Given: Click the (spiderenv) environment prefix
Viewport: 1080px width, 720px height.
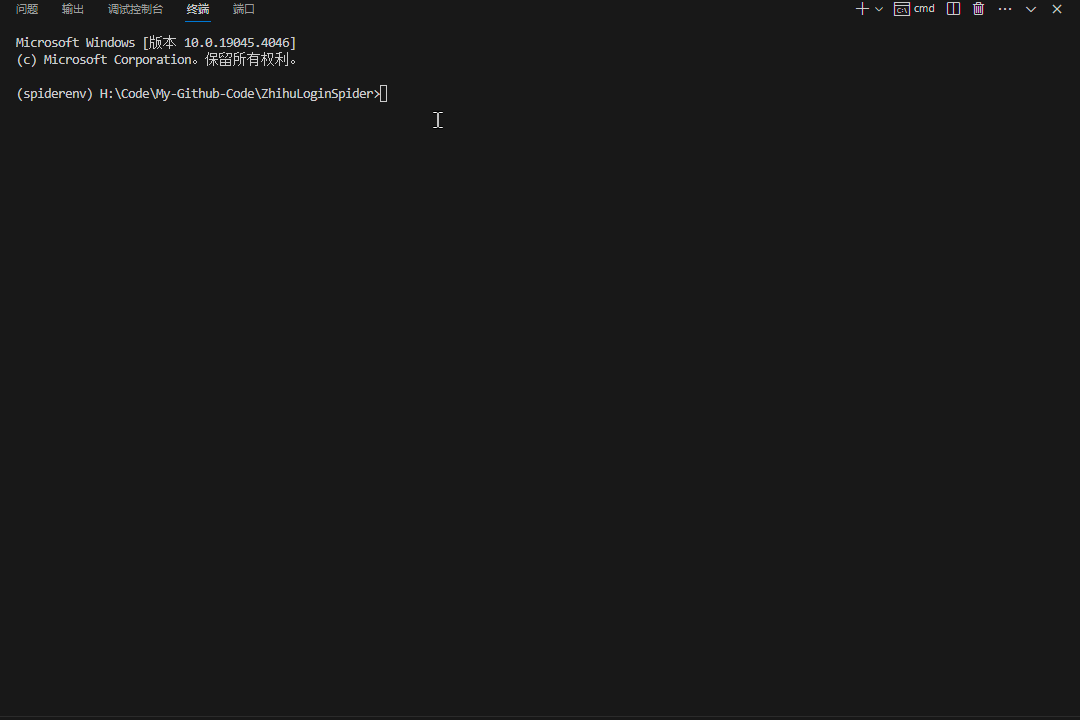Looking at the screenshot, I should point(54,94).
